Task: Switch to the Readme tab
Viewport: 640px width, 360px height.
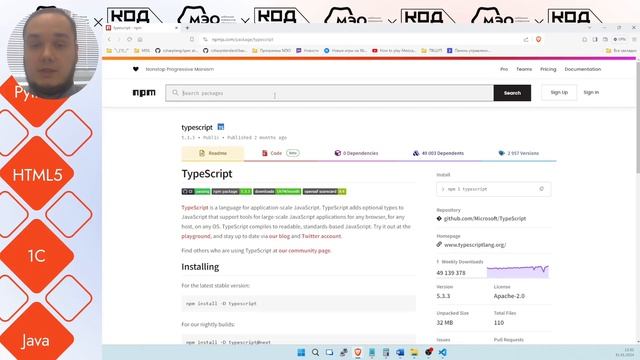Action: (x=213, y=153)
